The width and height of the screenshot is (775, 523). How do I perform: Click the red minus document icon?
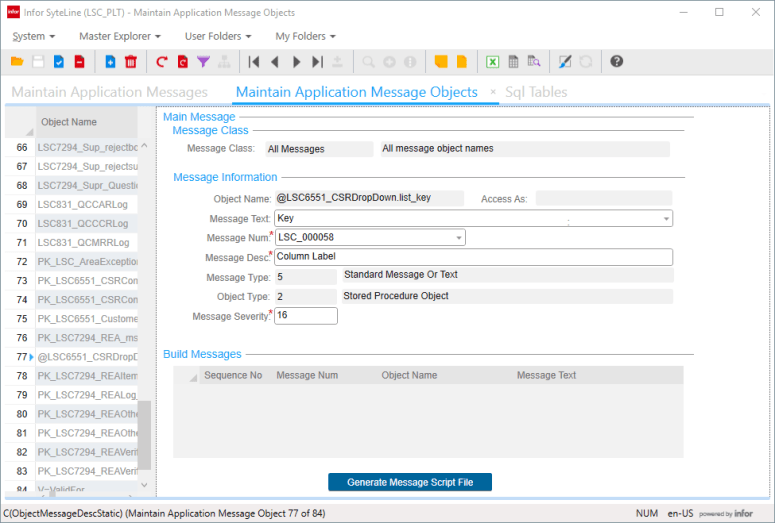(80, 62)
